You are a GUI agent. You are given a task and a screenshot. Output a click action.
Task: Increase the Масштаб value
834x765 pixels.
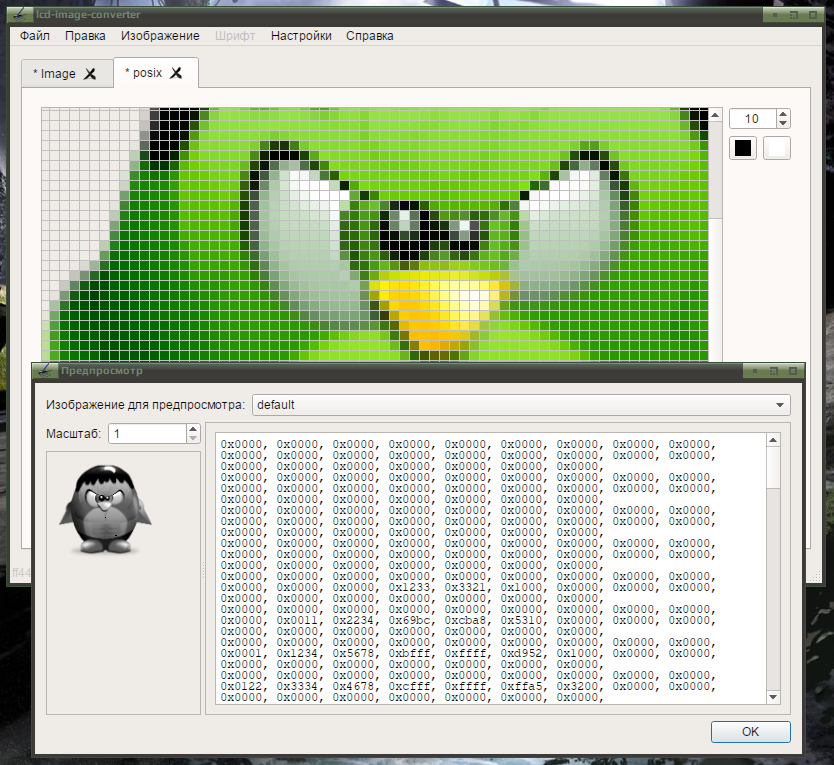coord(193,429)
